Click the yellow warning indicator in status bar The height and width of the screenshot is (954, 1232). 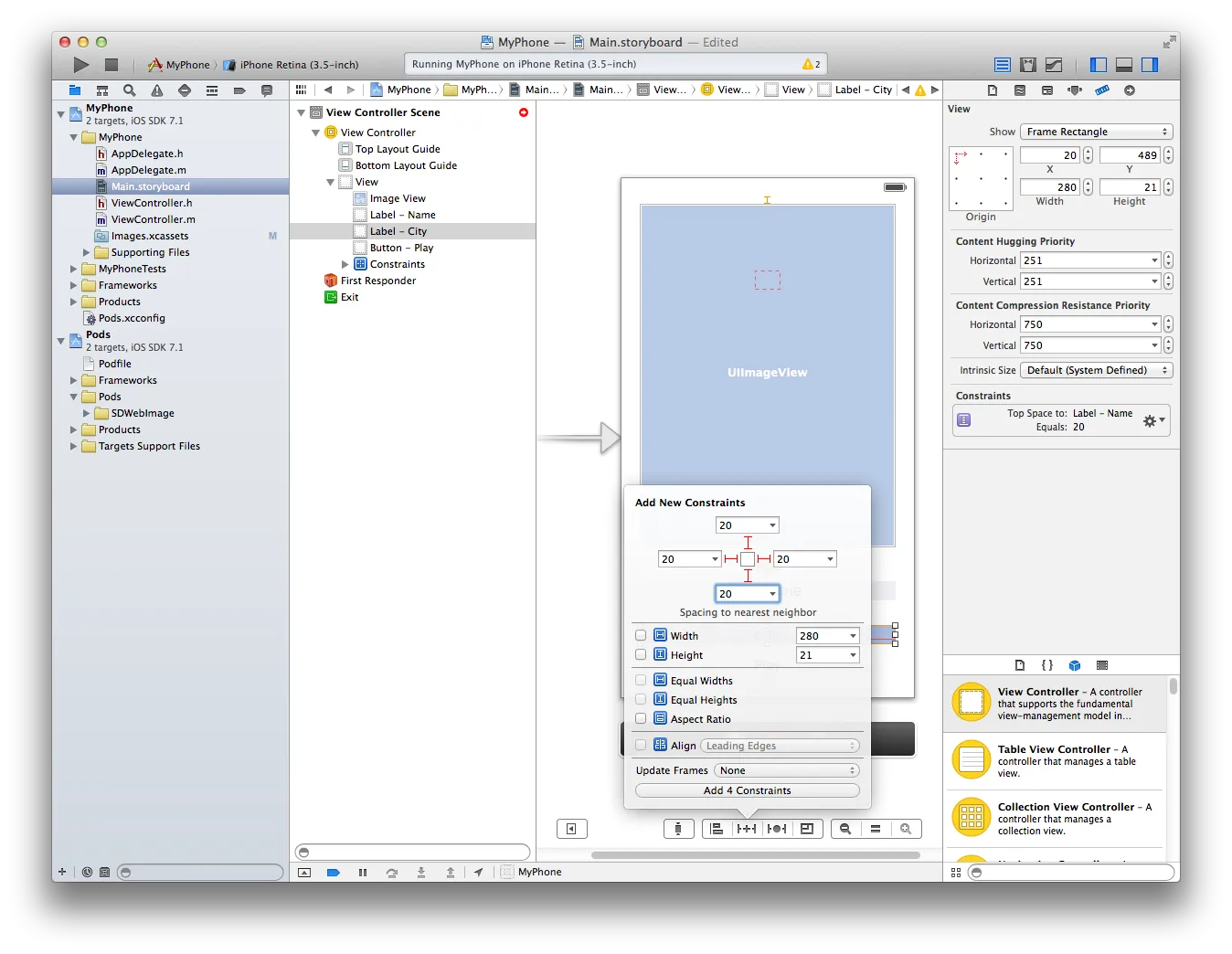point(810,64)
